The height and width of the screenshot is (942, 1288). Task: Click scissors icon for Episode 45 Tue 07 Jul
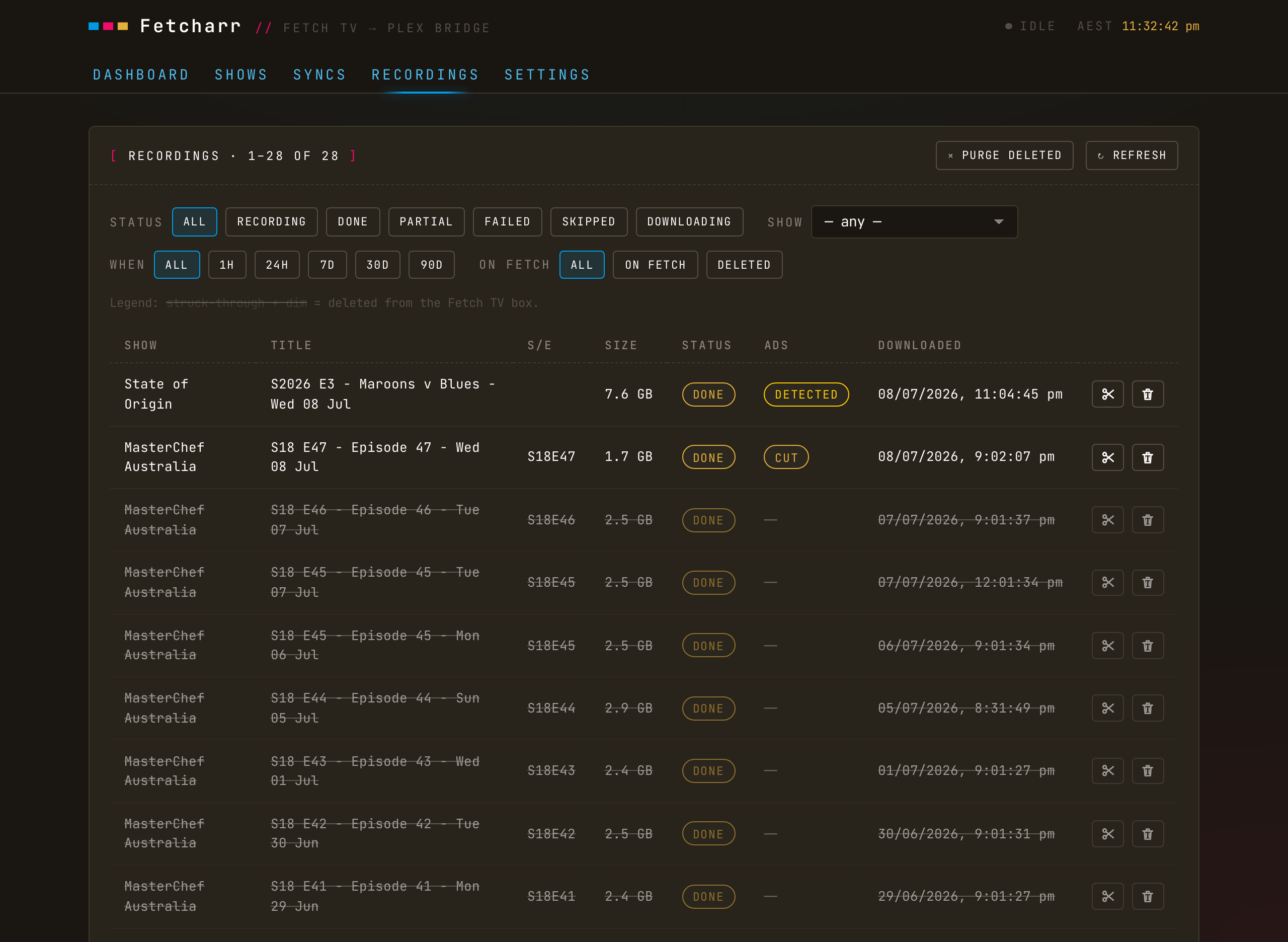(x=1107, y=583)
